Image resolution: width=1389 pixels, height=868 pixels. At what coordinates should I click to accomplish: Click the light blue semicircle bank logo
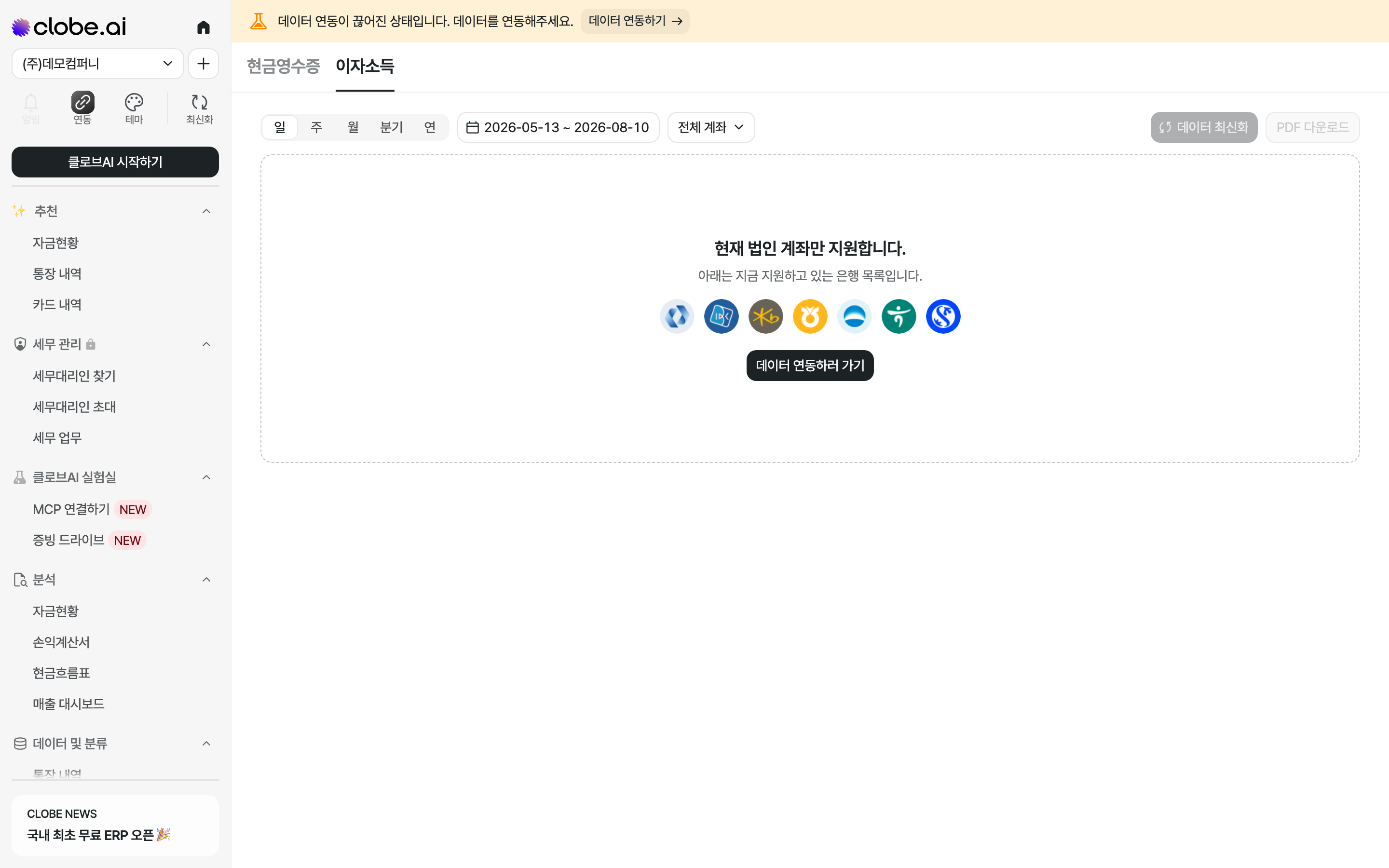click(x=855, y=316)
